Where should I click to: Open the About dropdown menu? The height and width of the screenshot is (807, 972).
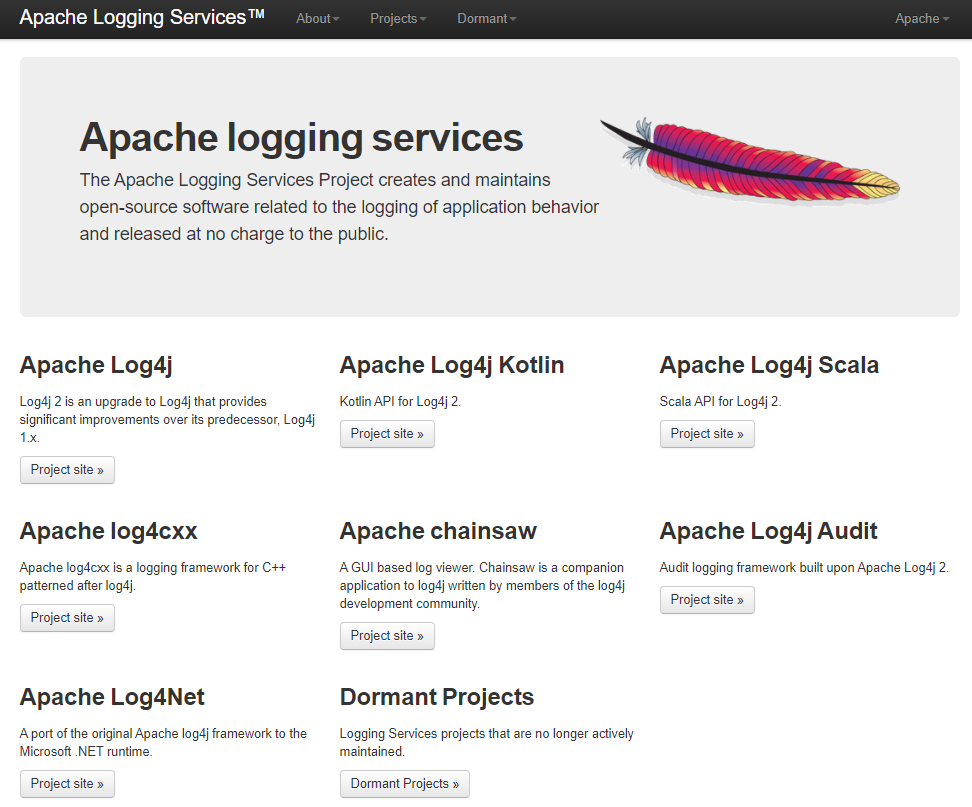[x=317, y=19]
